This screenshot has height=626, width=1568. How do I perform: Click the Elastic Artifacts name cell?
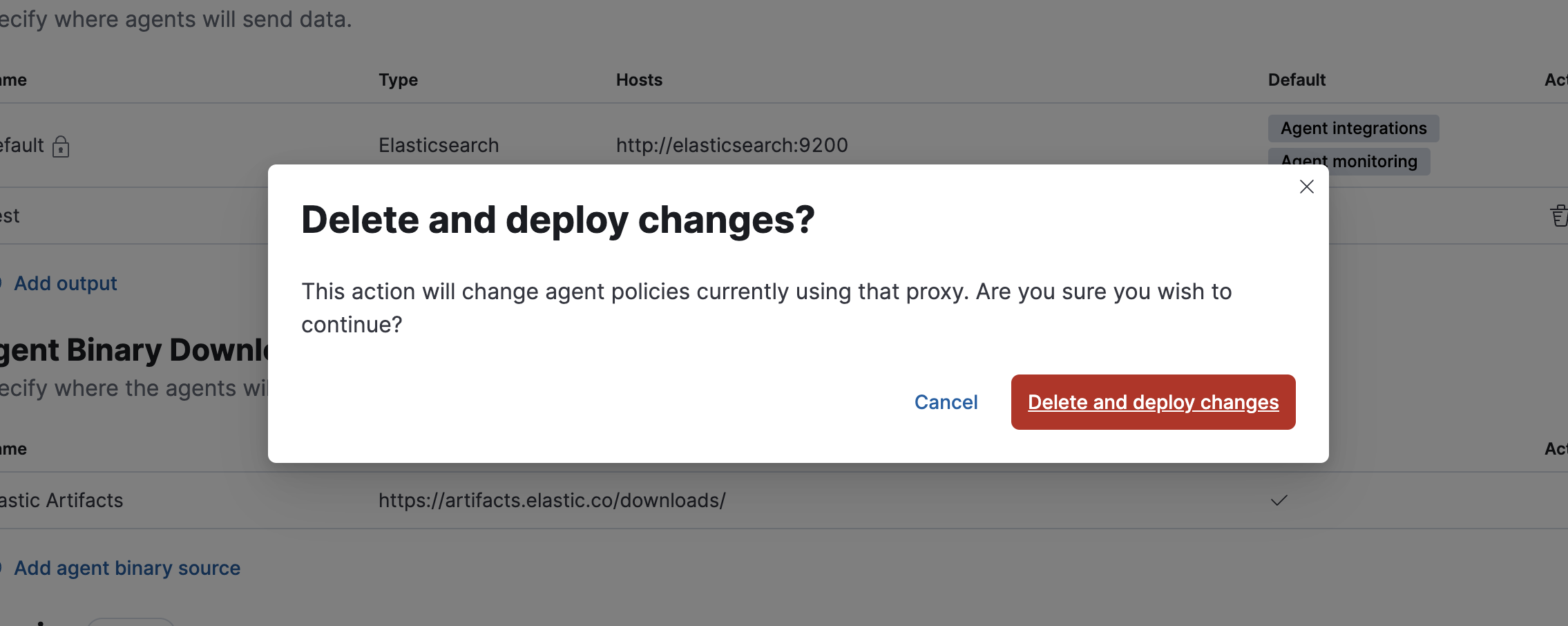tap(61, 500)
